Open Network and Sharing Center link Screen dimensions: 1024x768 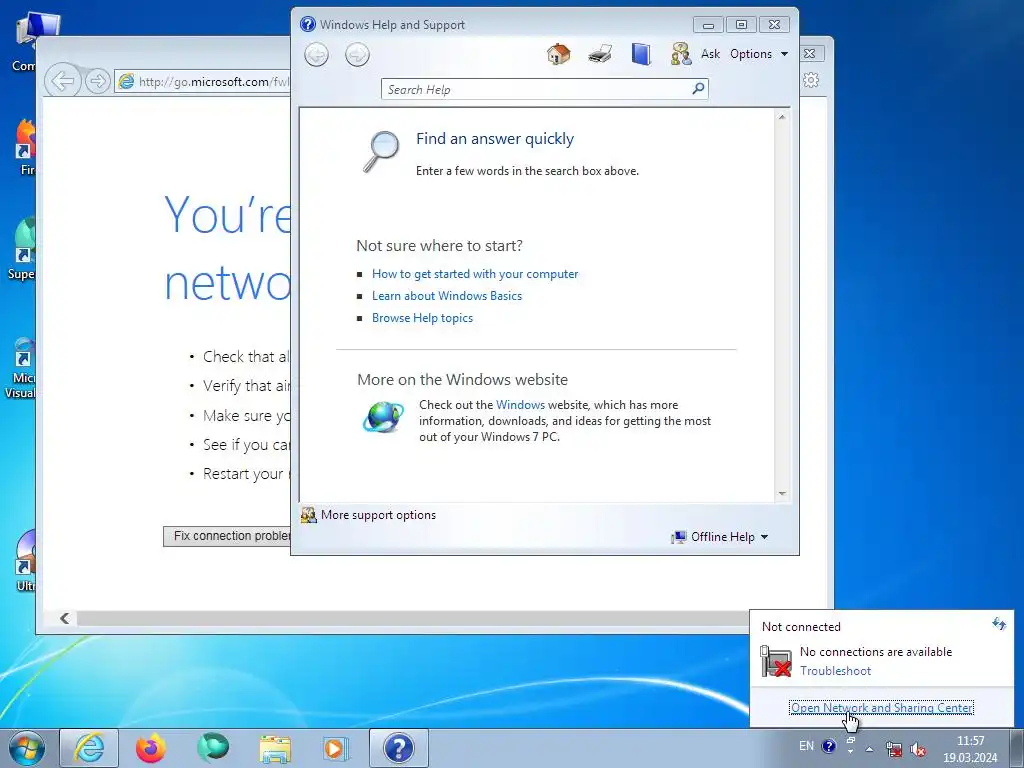(882, 707)
